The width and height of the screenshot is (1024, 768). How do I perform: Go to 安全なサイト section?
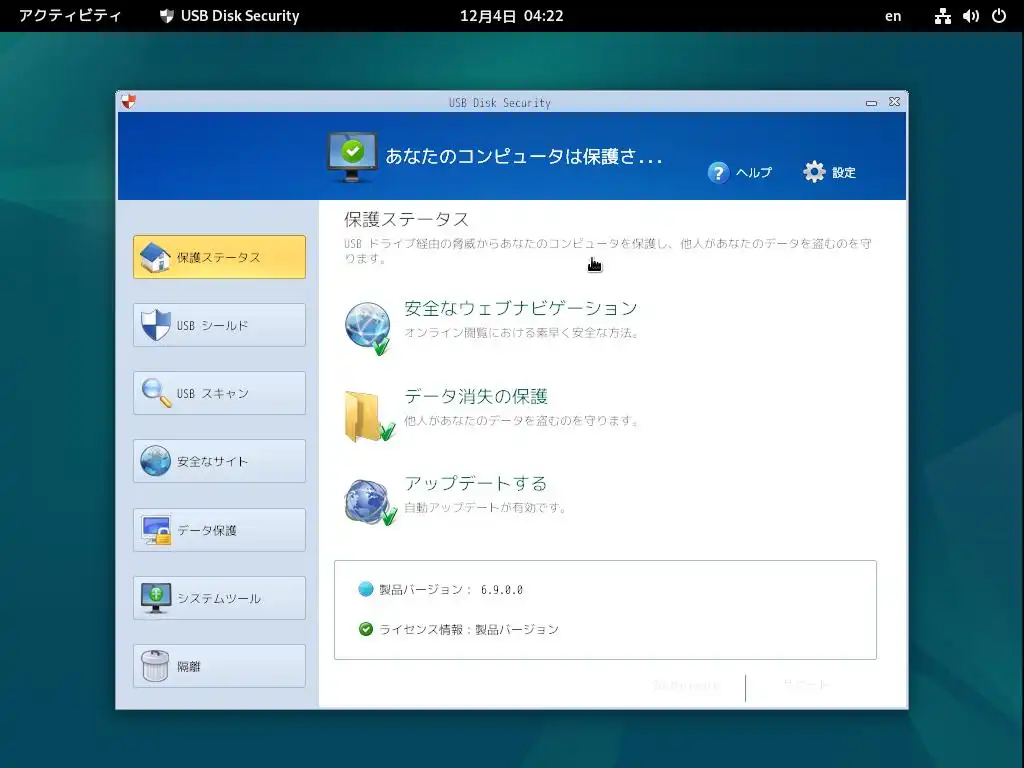coord(219,461)
